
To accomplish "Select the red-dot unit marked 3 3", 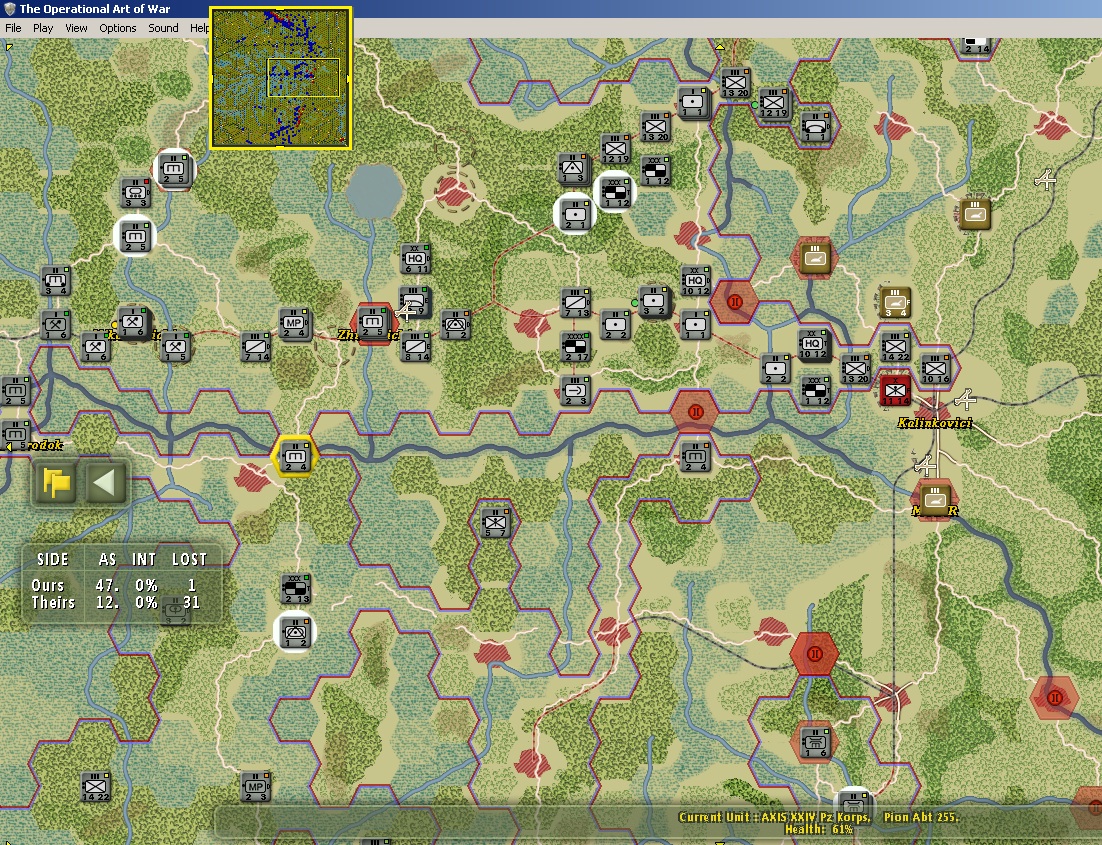I will coord(134,193).
